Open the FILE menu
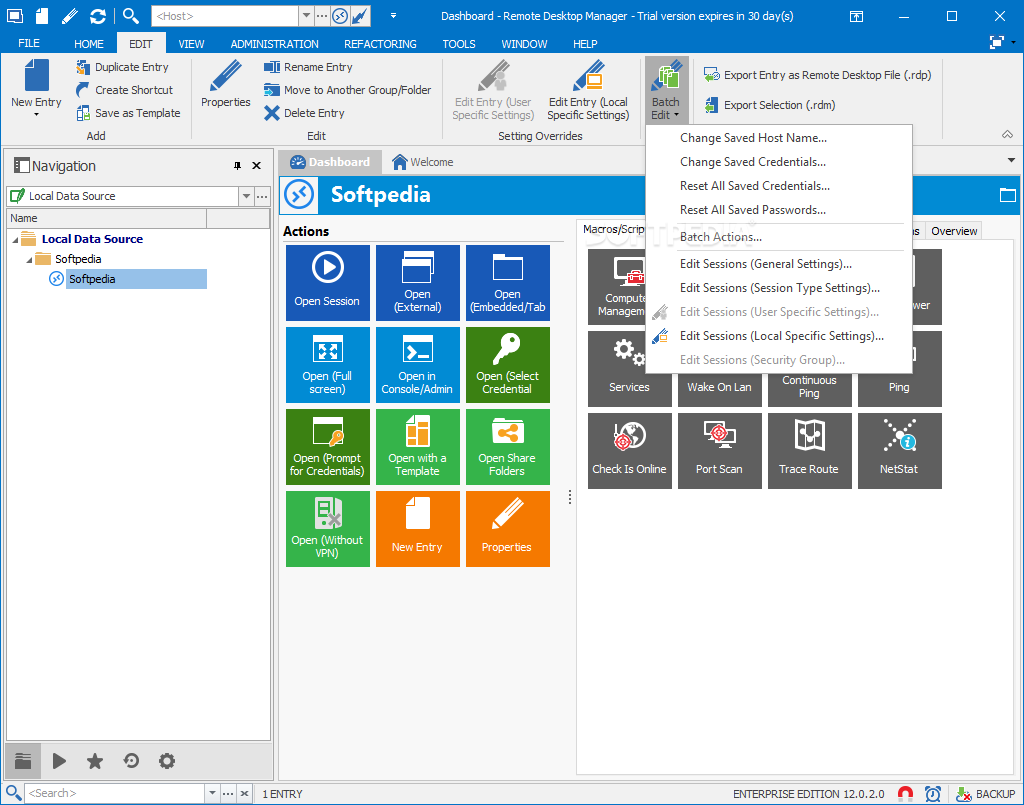 pyautogui.click(x=29, y=43)
